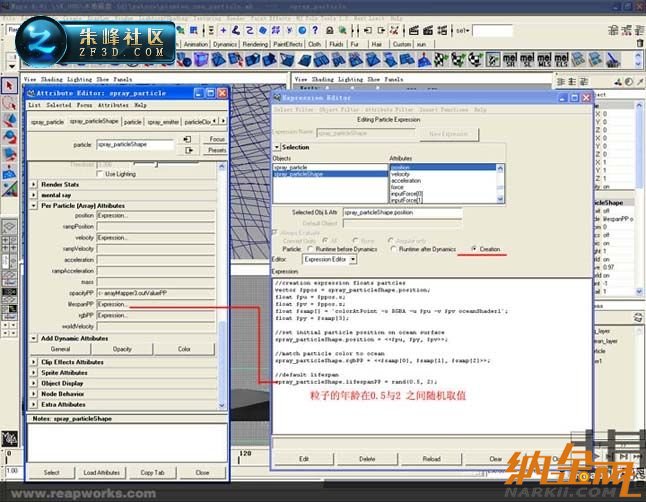Activate the Move tool in toolbox

9,120
